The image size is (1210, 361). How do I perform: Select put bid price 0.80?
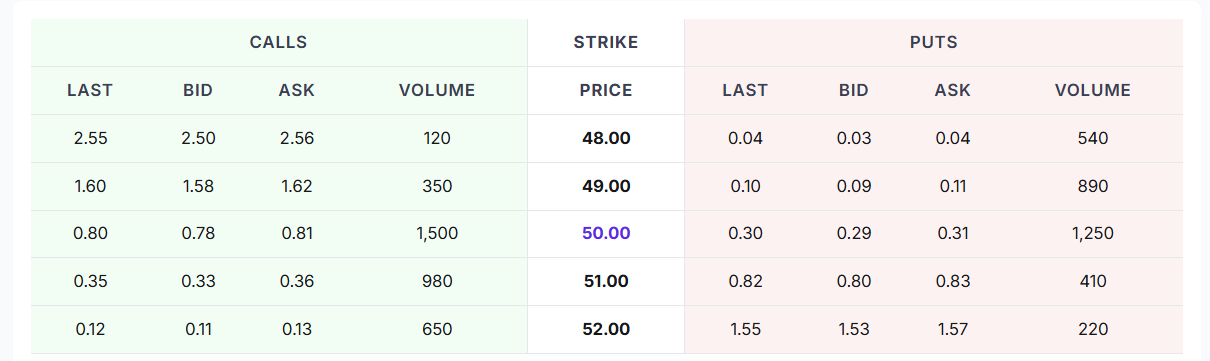click(x=854, y=281)
